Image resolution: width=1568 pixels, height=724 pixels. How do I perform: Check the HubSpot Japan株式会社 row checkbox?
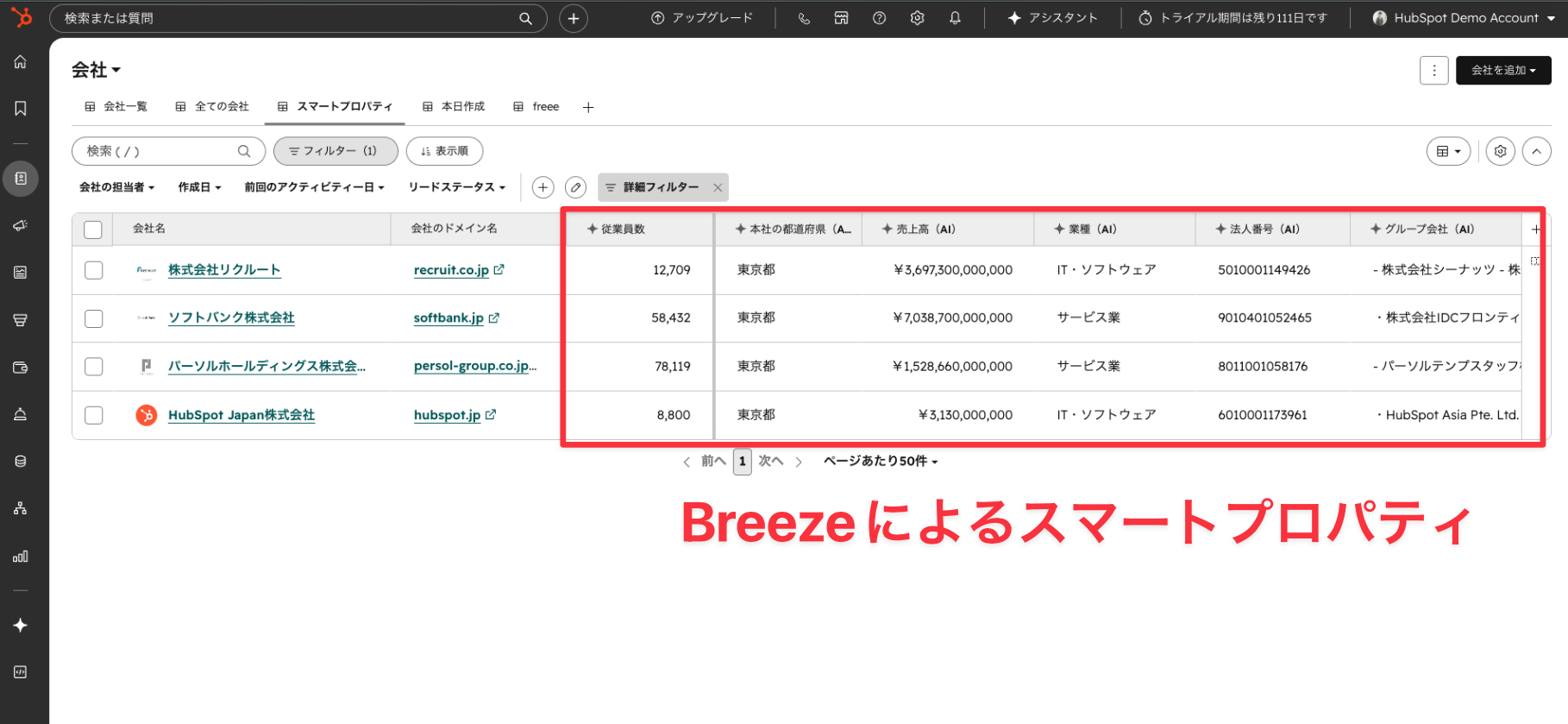(94, 415)
